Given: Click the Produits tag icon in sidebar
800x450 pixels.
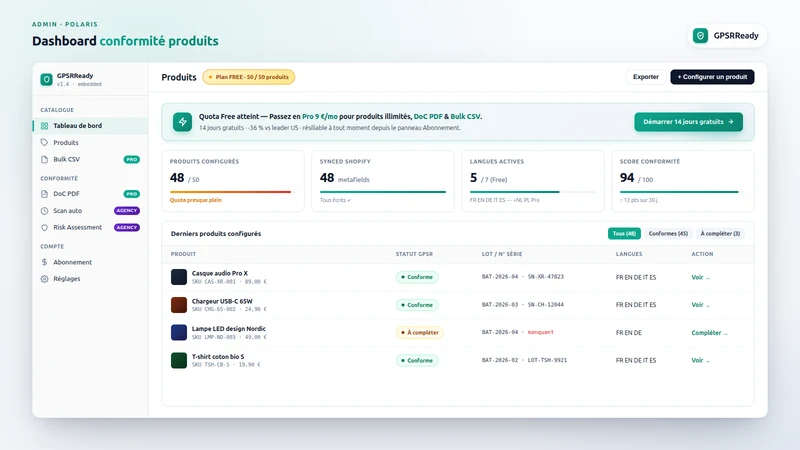Looking at the screenshot, I should coord(44,142).
